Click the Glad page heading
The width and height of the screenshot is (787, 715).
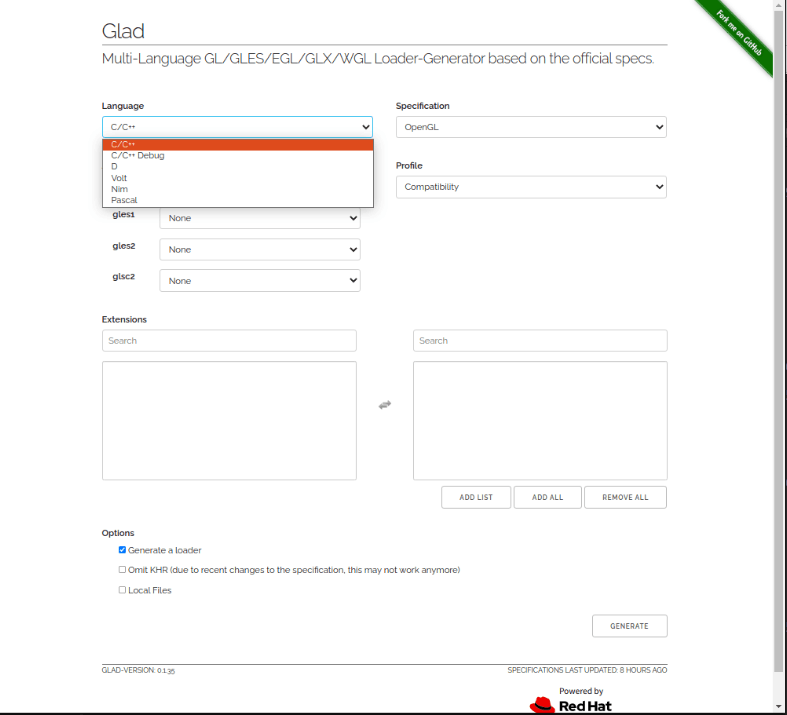tap(123, 31)
